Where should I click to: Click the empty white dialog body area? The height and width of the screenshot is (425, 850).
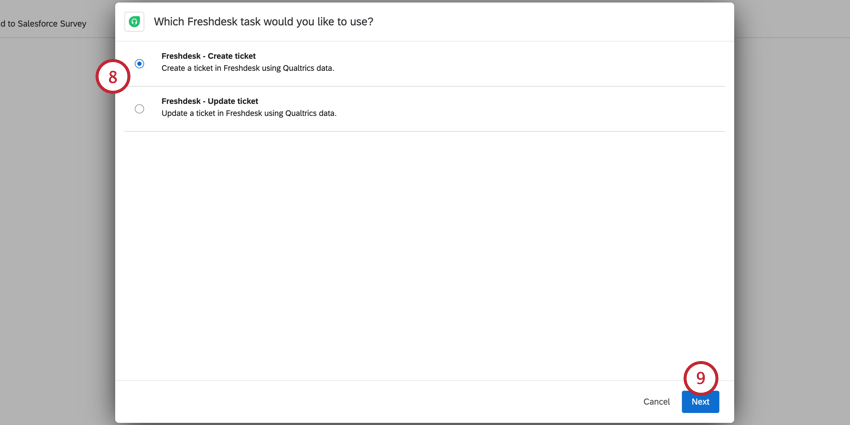point(424,255)
